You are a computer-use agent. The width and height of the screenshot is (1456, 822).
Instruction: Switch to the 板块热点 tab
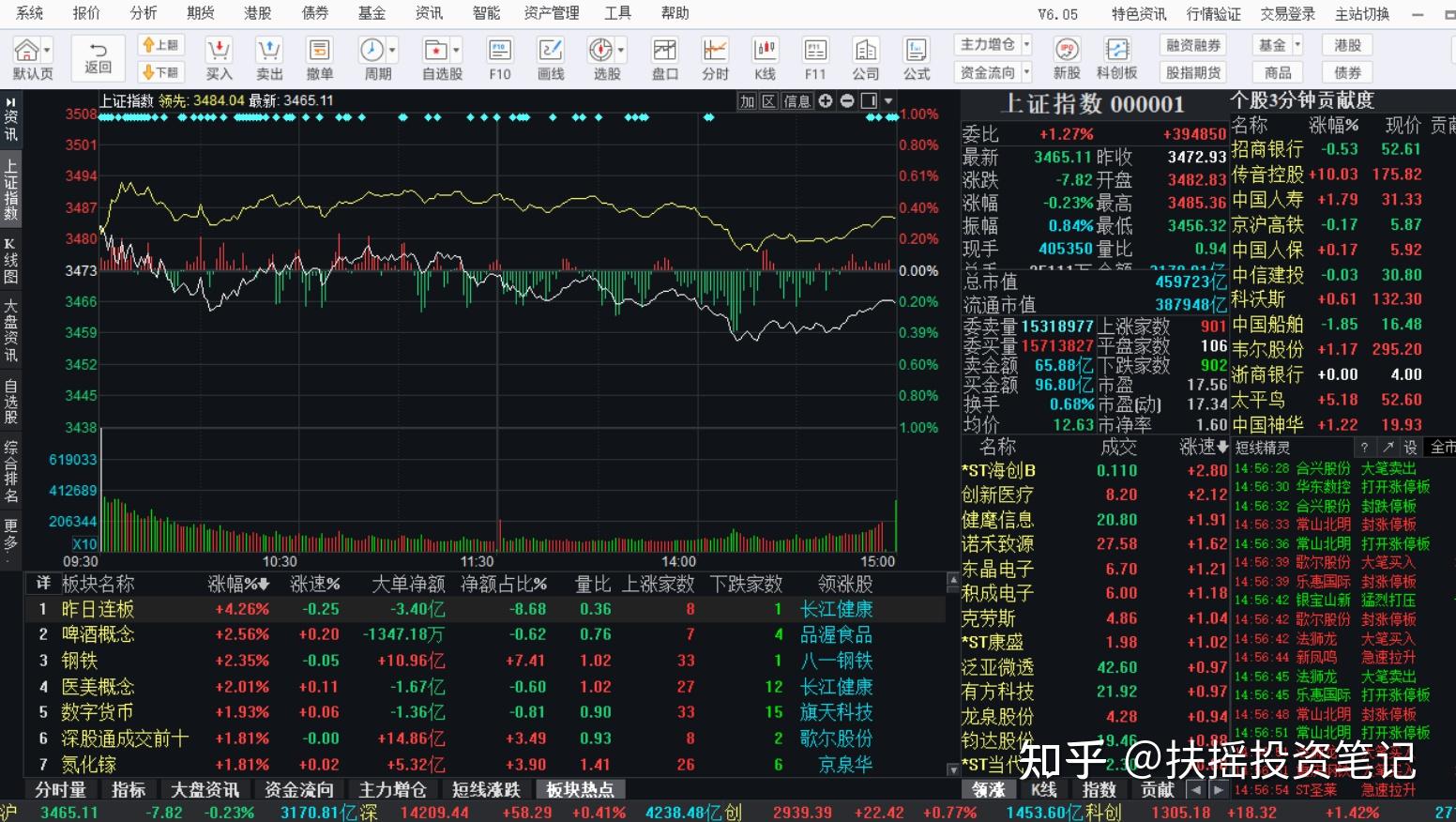point(579,789)
